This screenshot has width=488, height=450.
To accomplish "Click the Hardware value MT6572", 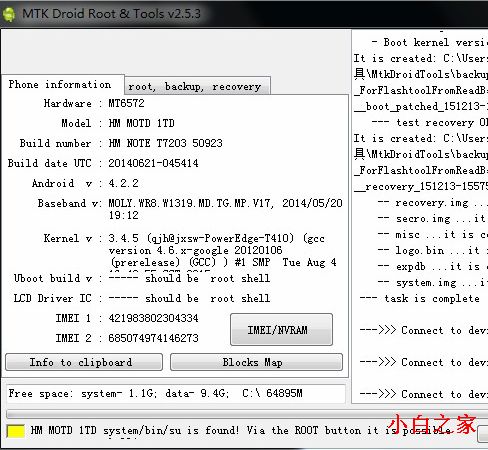I will pos(126,103).
